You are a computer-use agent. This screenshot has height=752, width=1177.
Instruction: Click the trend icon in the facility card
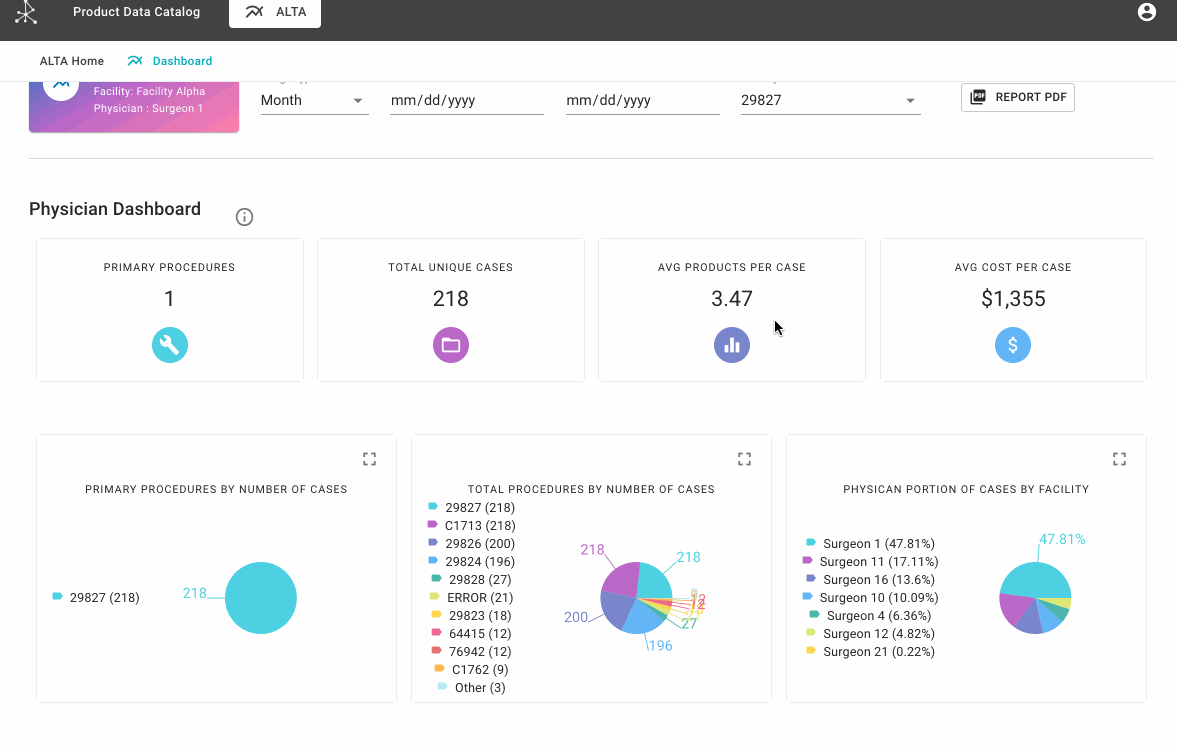61,84
